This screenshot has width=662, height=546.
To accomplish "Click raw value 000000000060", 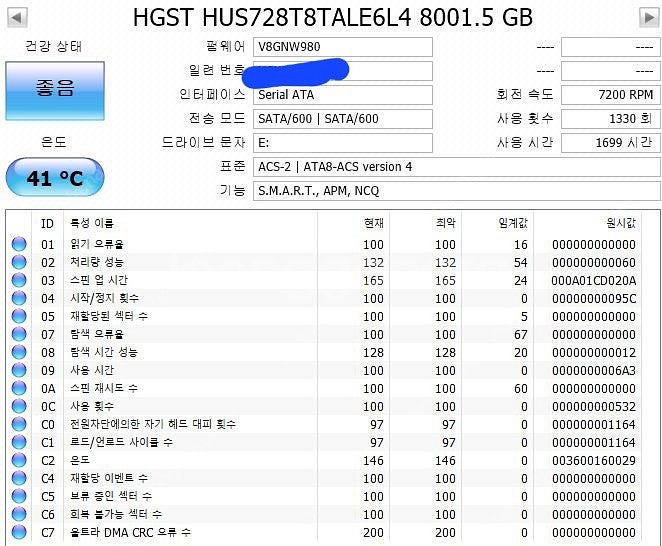I will coord(594,263).
